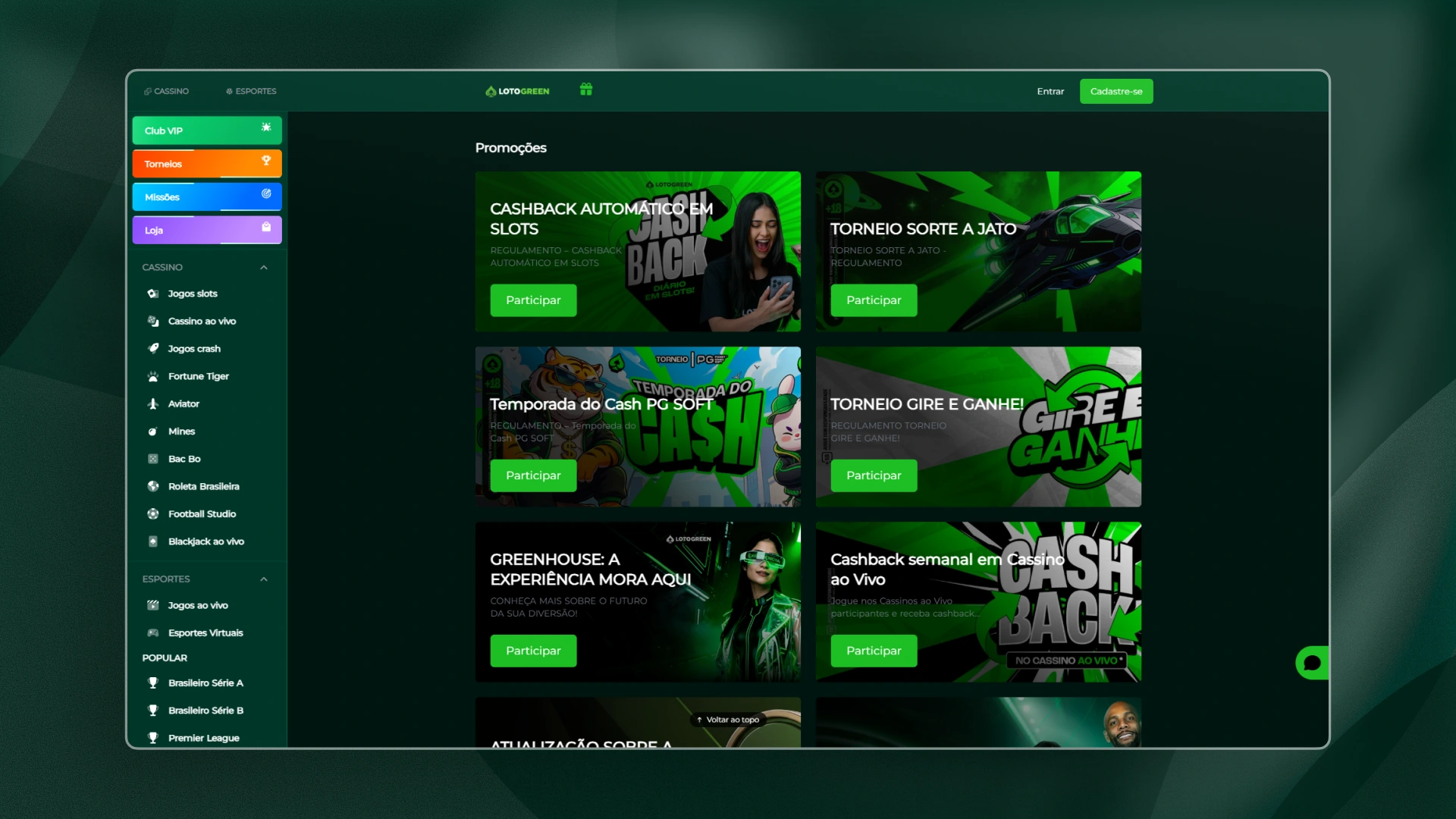Image resolution: width=1456 pixels, height=819 pixels.
Task: Open the Brasileiro Série A link
Action: [206, 682]
